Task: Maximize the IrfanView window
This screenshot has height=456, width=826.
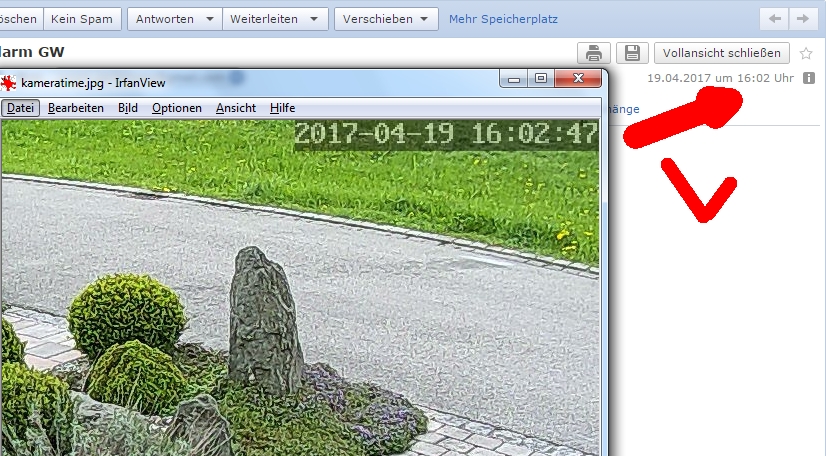Action: tap(540, 78)
